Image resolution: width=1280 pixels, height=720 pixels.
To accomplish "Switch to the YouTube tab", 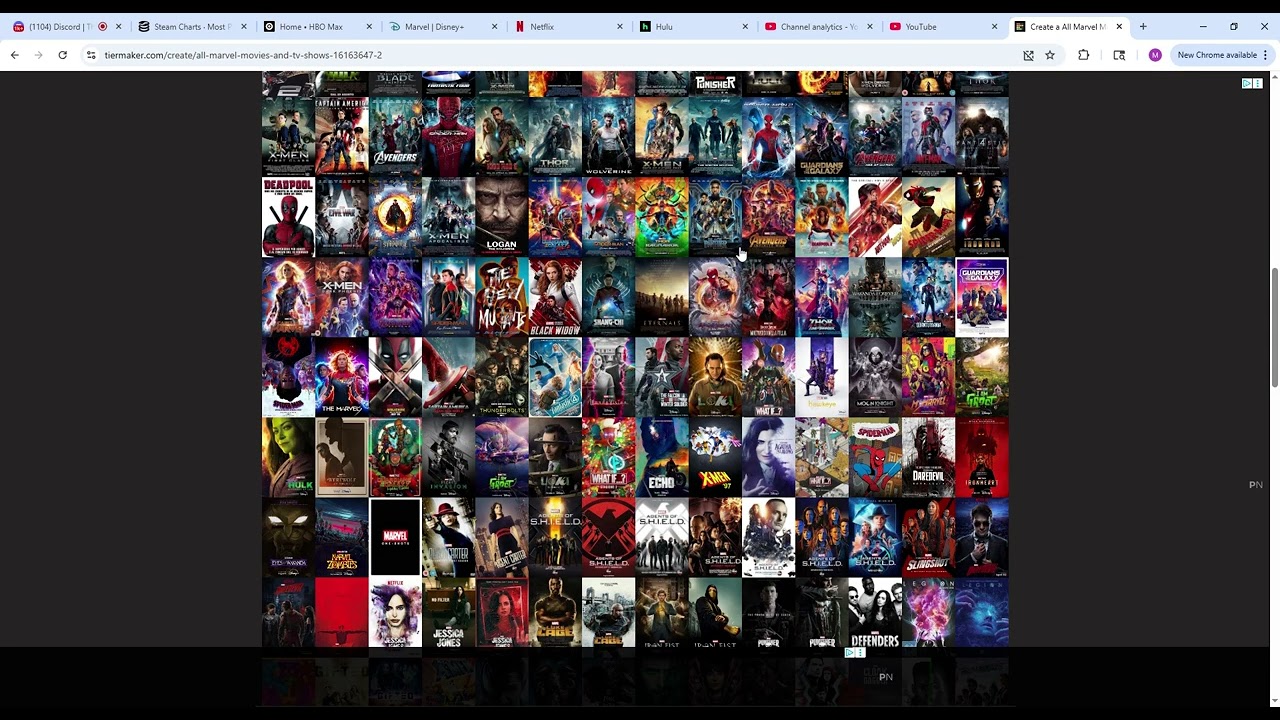I will pos(942,27).
